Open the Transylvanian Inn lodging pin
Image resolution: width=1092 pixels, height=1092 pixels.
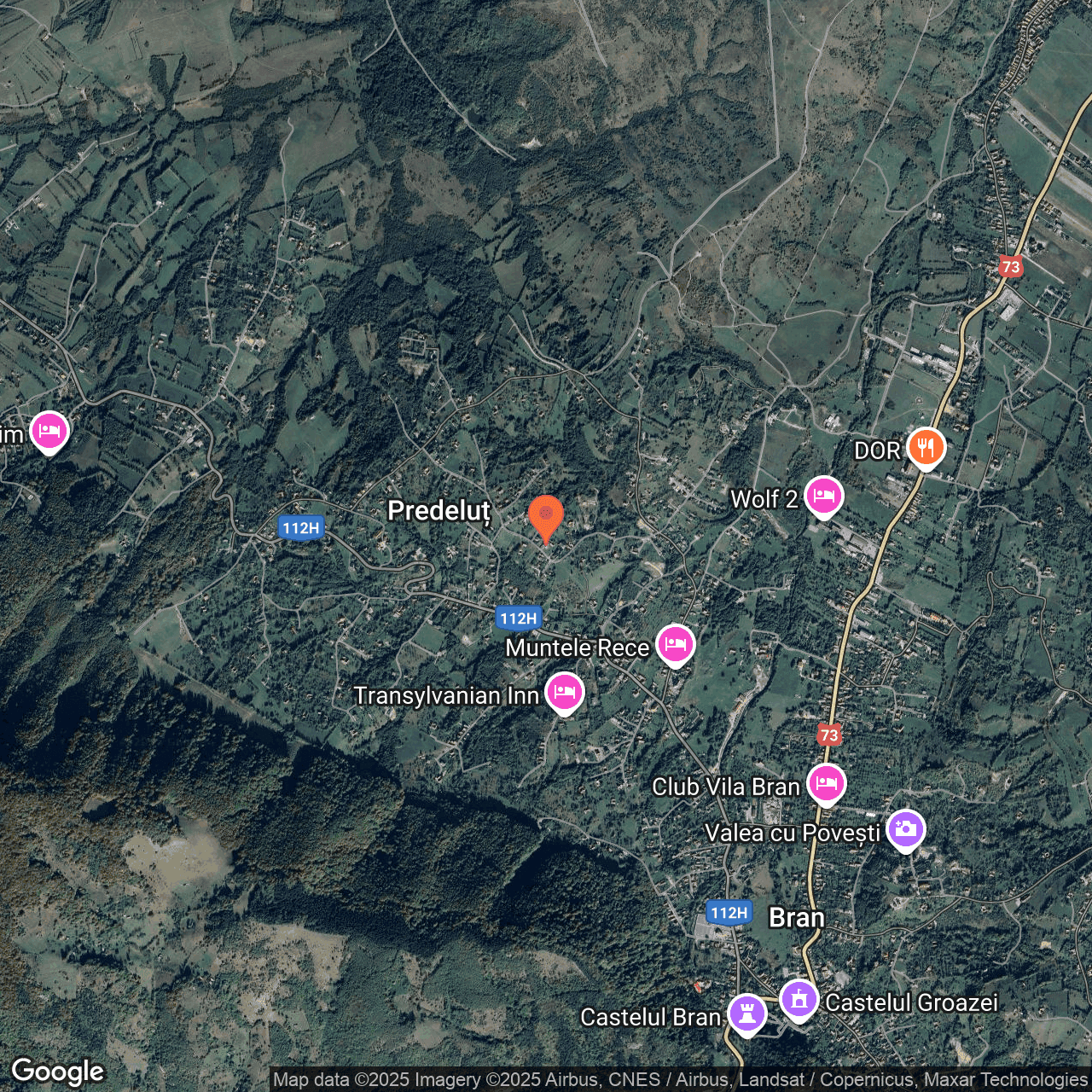(x=564, y=692)
